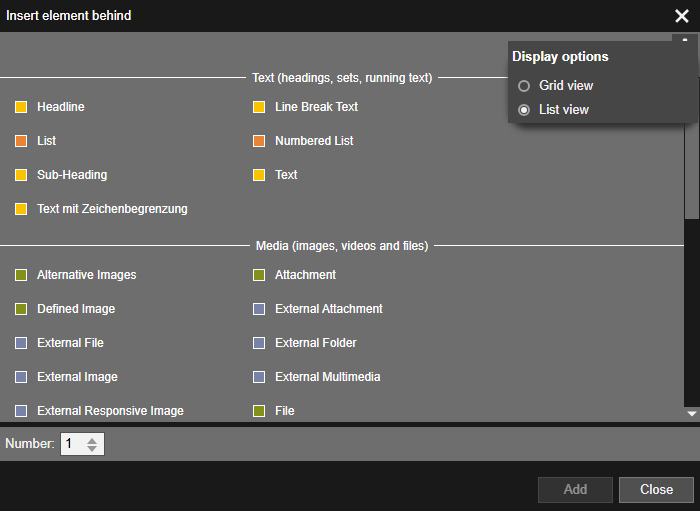Choose the Numbered List orange icon
Screen dimensions: 700x511
coord(259,141)
